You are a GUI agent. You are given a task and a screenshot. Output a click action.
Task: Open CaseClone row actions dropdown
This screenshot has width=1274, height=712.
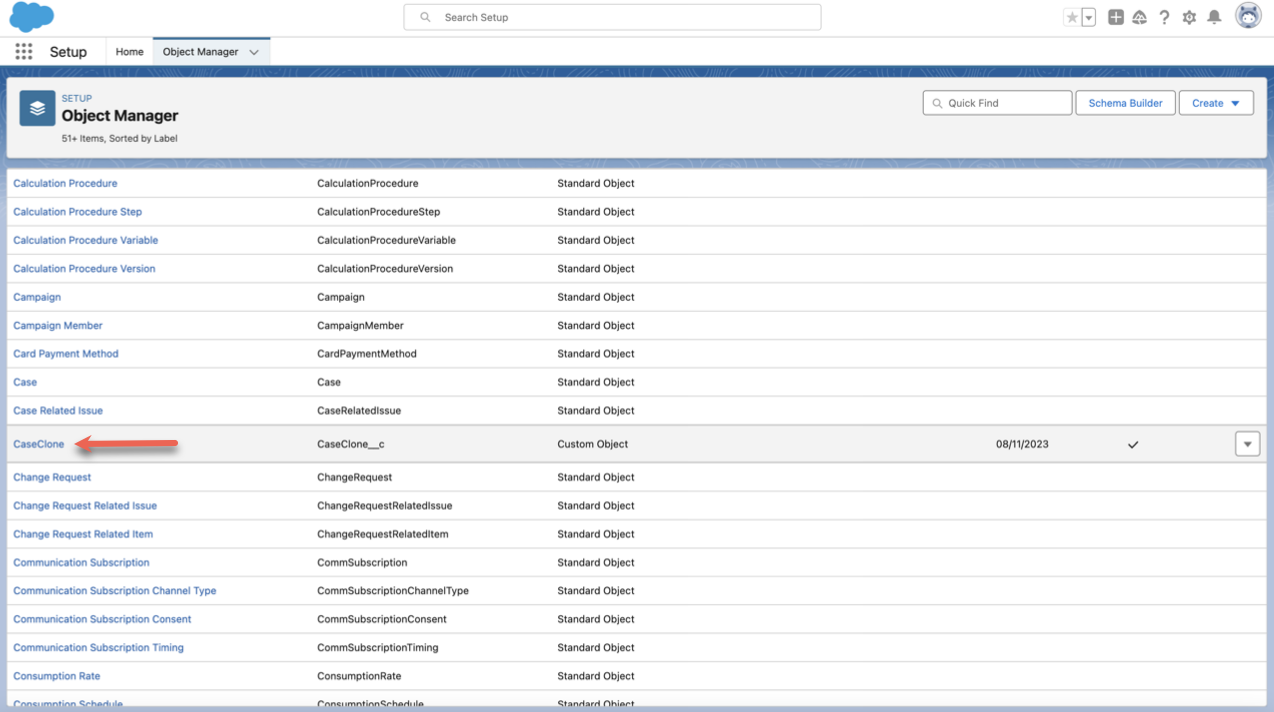(1247, 444)
